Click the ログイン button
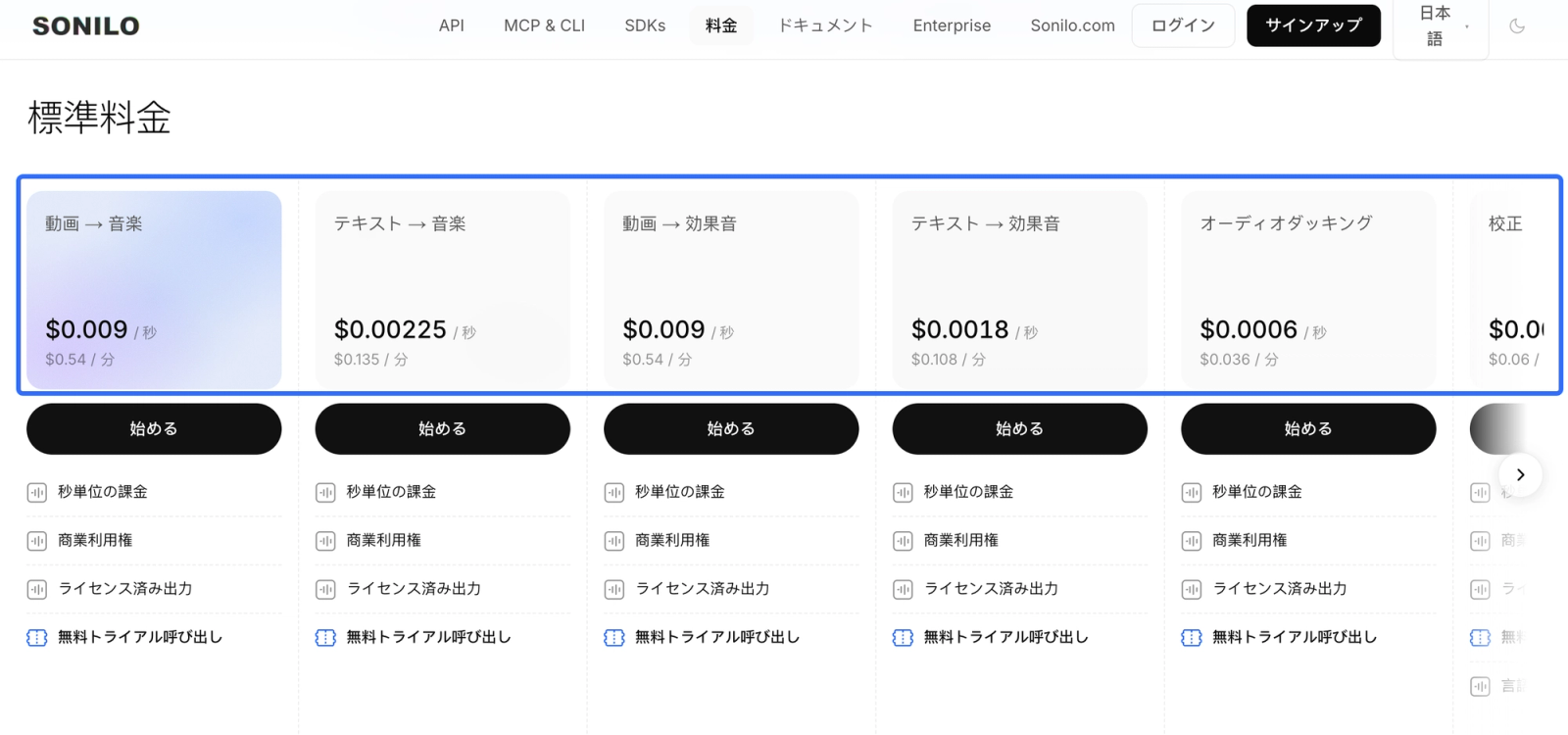Viewport: 1568px width, 735px height. pyautogui.click(x=1183, y=25)
